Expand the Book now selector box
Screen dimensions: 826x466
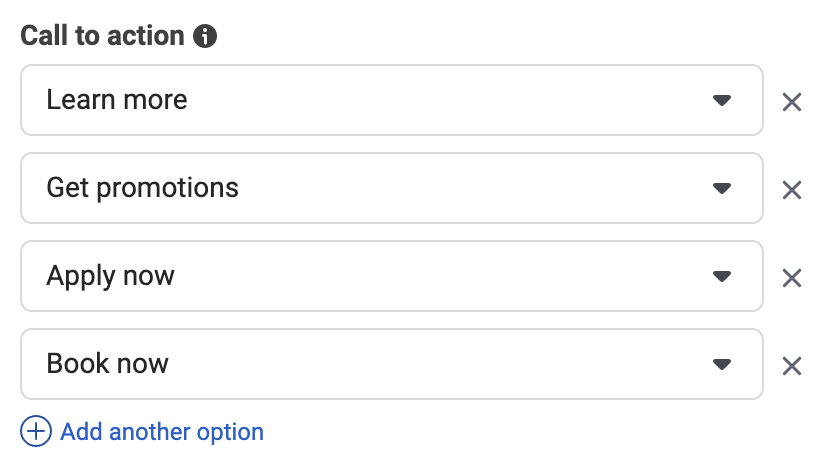pos(392,364)
